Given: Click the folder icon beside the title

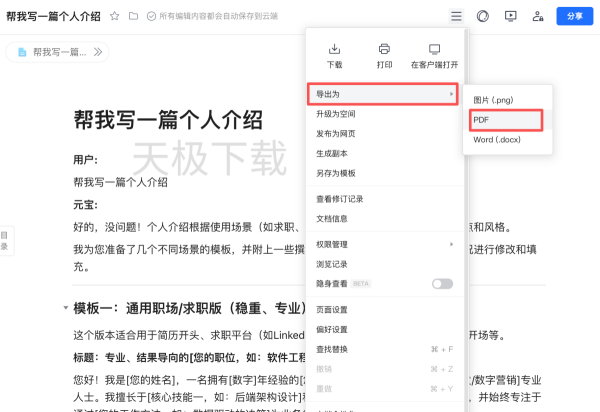Looking at the screenshot, I should [133, 16].
